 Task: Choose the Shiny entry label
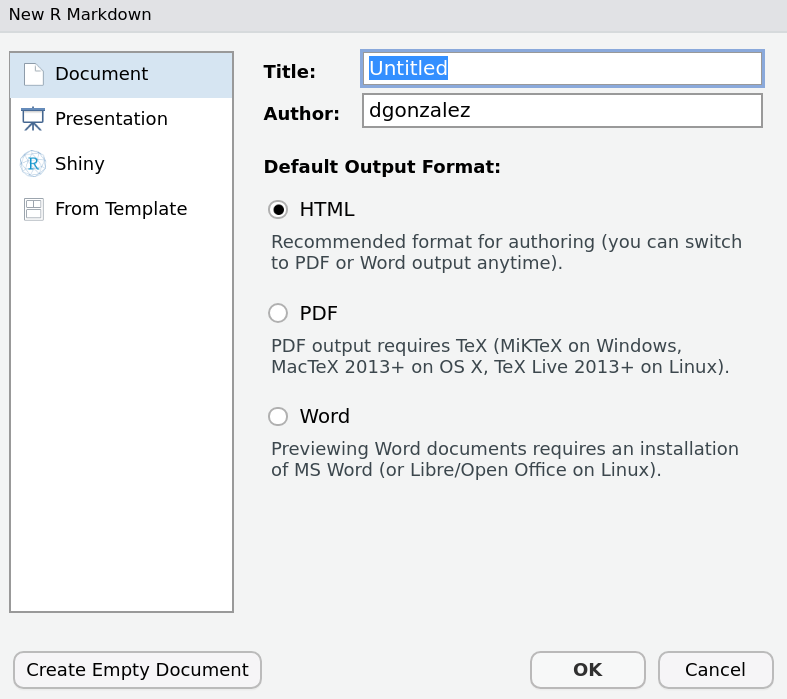point(80,164)
